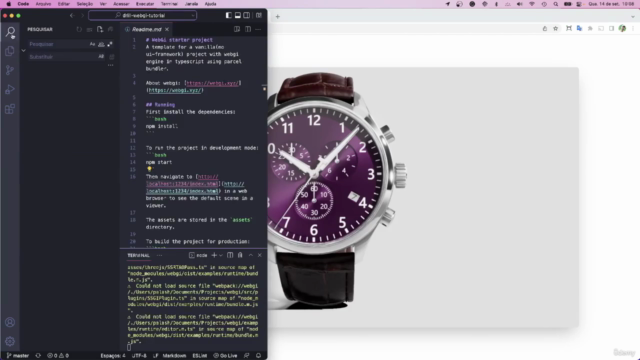
Task: Open the command center search box
Action: click(x=142, y=16)
